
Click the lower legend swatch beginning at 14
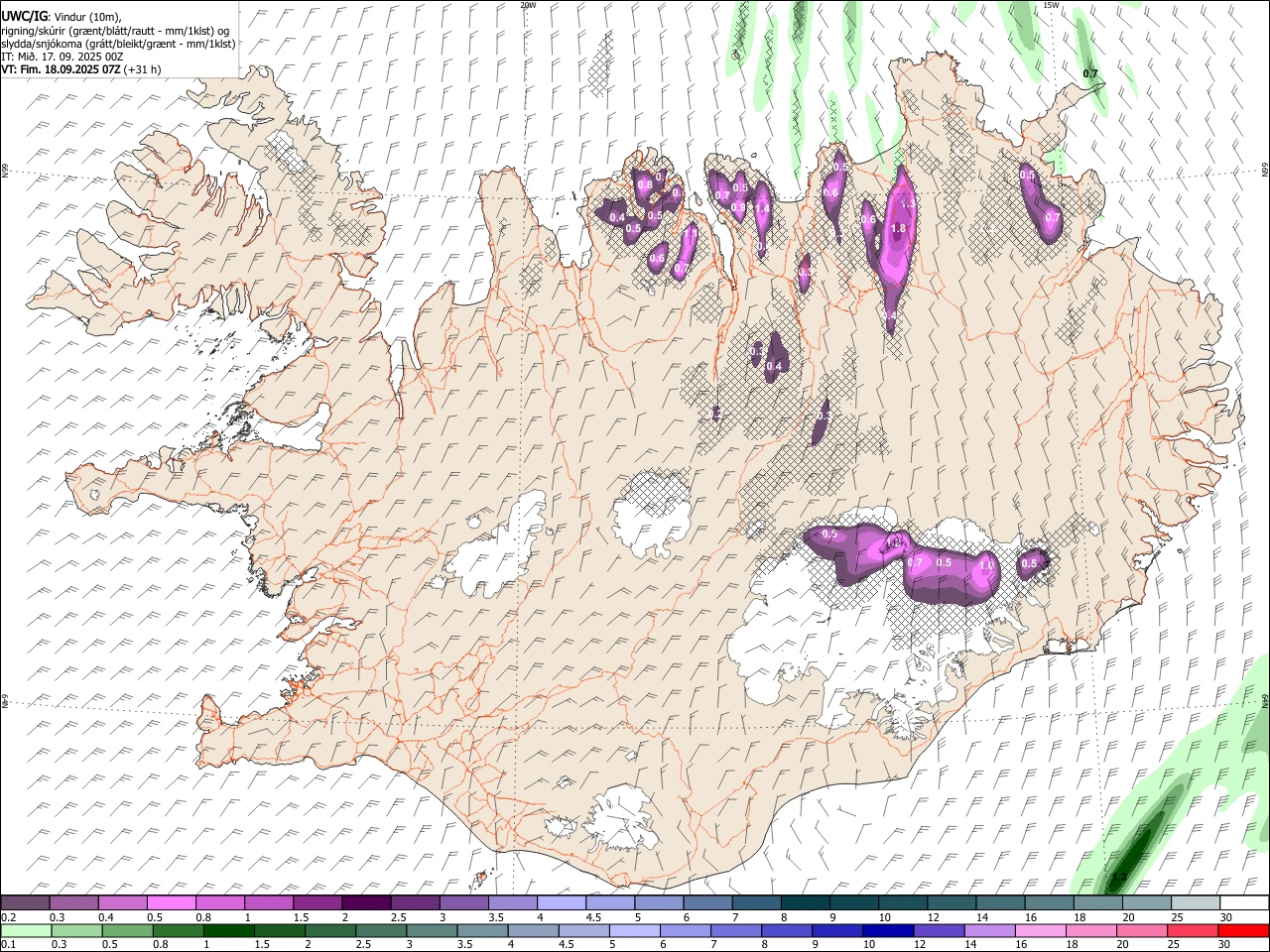click(x=989, y=930)
